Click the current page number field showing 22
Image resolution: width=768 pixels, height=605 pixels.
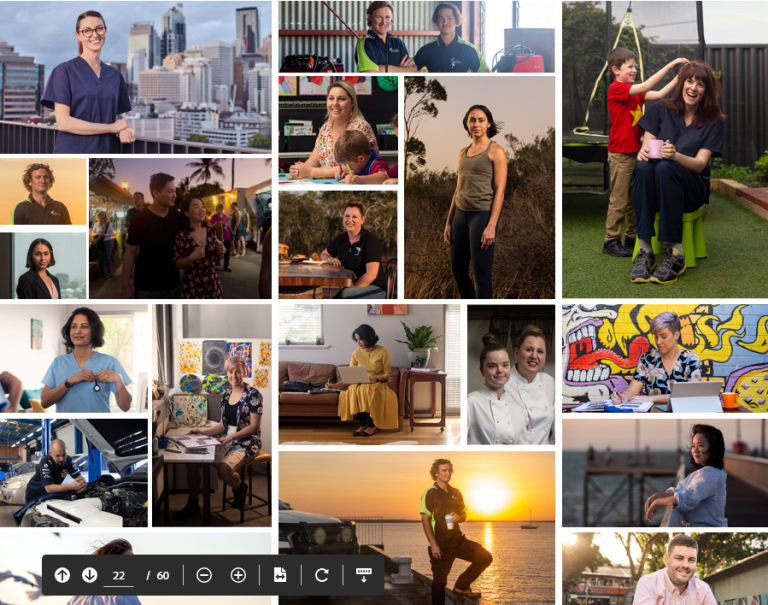coord(119,576)
